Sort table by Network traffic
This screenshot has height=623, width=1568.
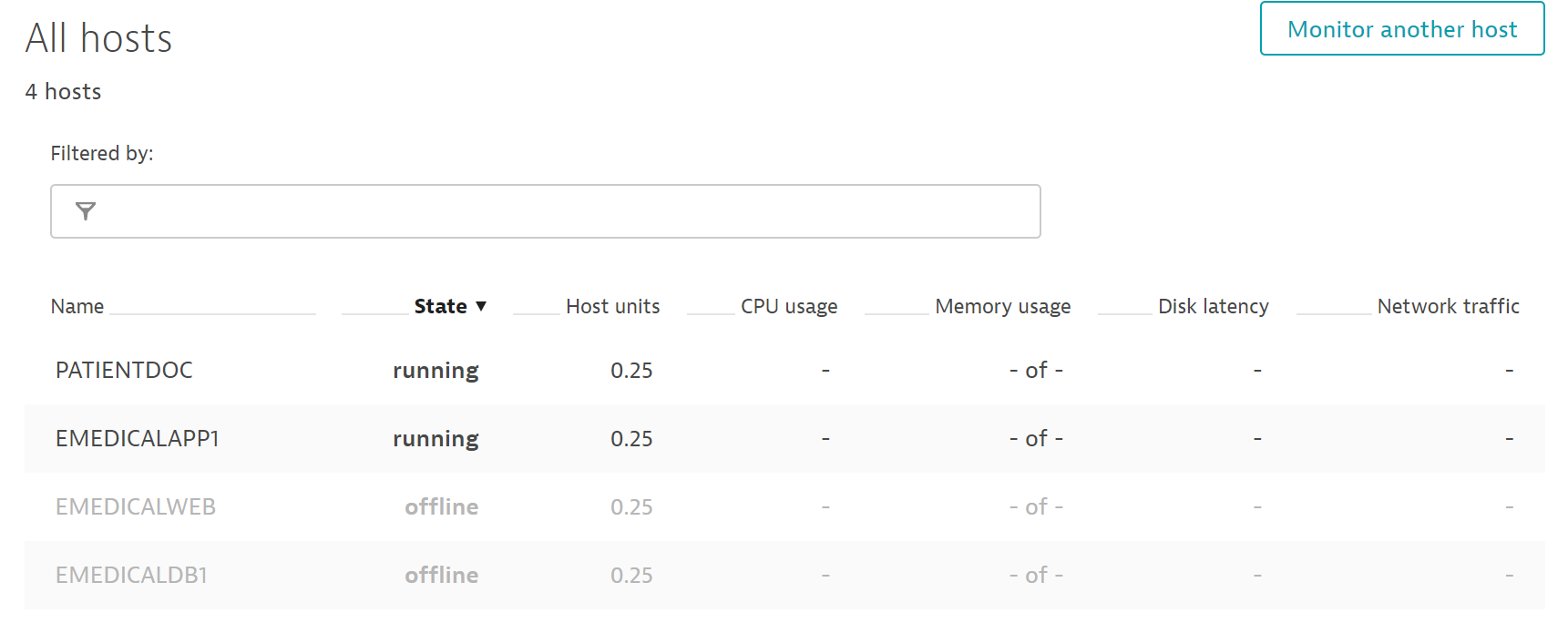[1448, 307]
